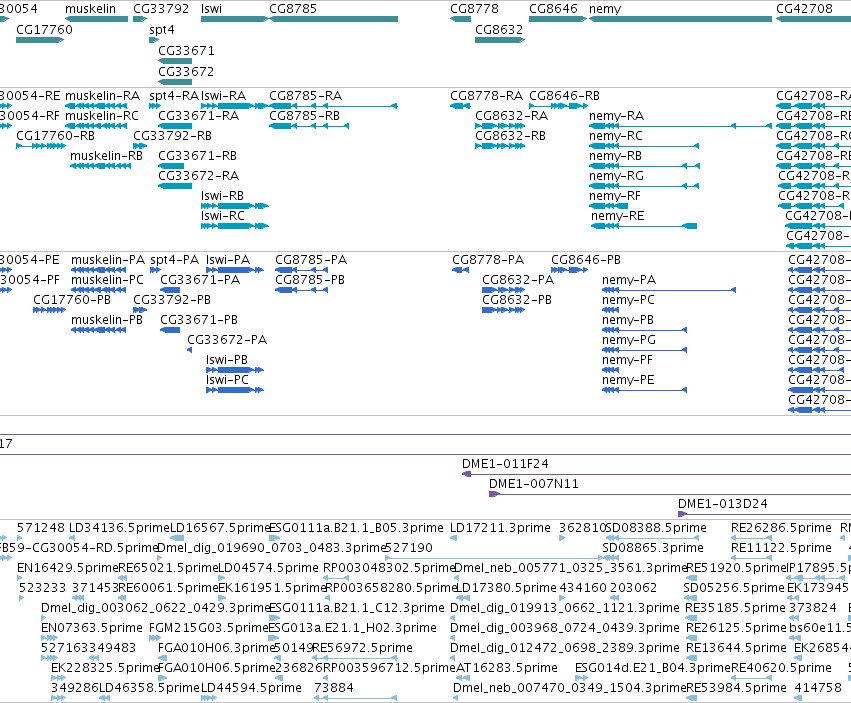This screenshot has height=703, width=851.
Task: Select the spt4-RA transcript label
Action: 174,96
